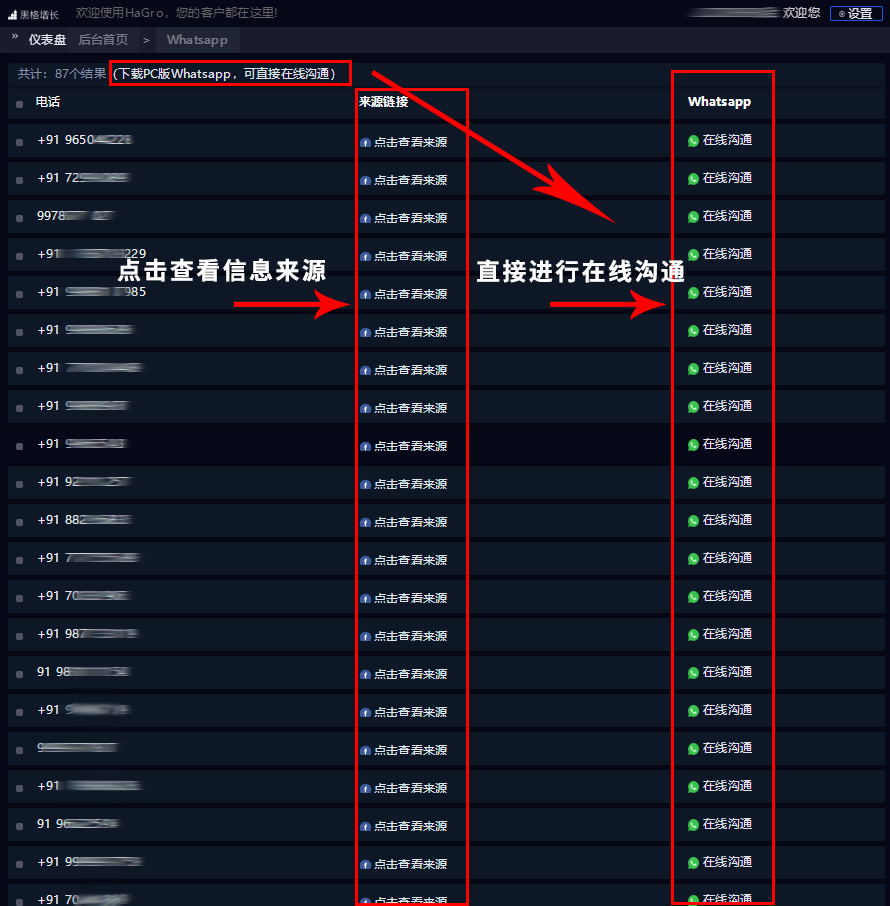Click the 来源链接 column header
Image resolution: width=890 pixels, height=906 pixels.
point(383,102)
